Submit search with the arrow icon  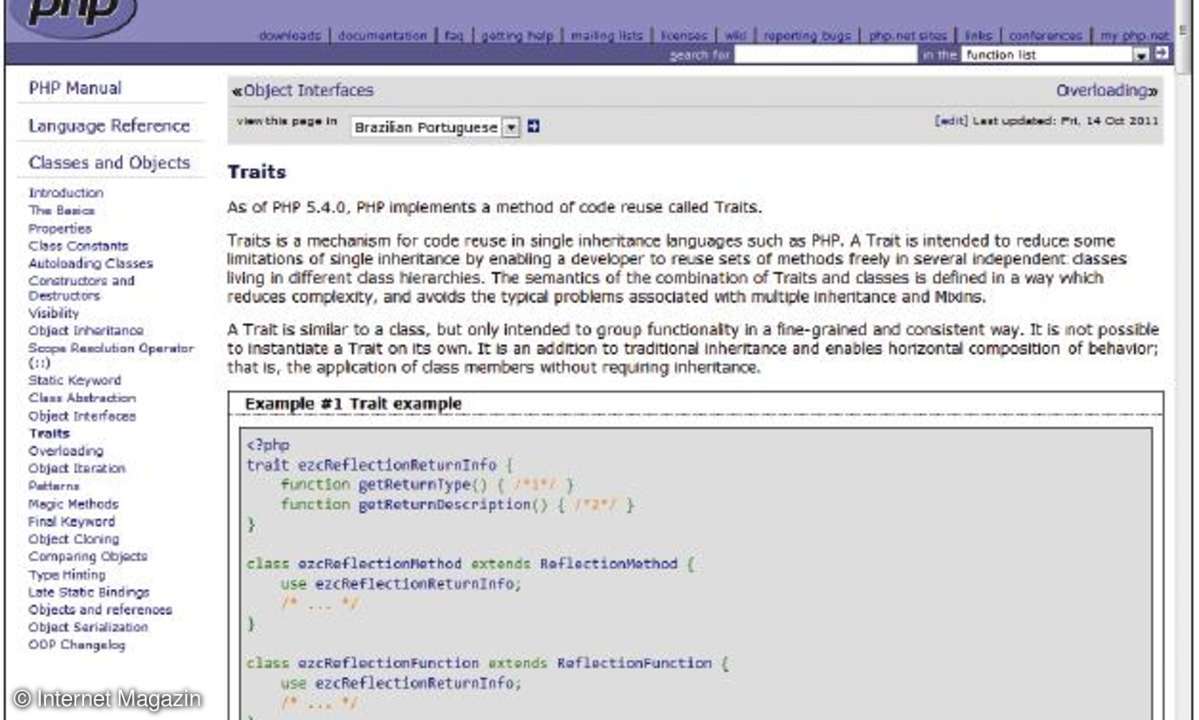(x=1162, y=54)
